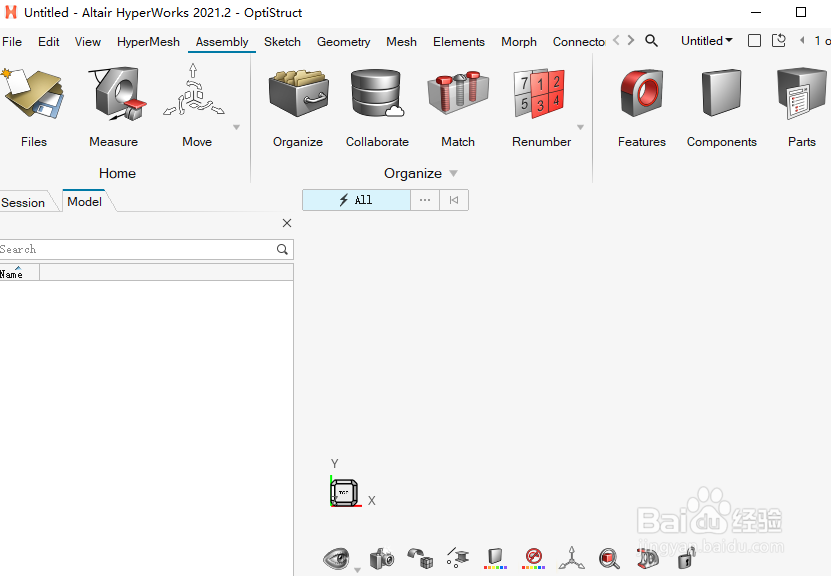The height and width of the screenshot is (576, 831).
Task: Select the Measure tool
Action: pyautogui.click(x=113, y=105)
